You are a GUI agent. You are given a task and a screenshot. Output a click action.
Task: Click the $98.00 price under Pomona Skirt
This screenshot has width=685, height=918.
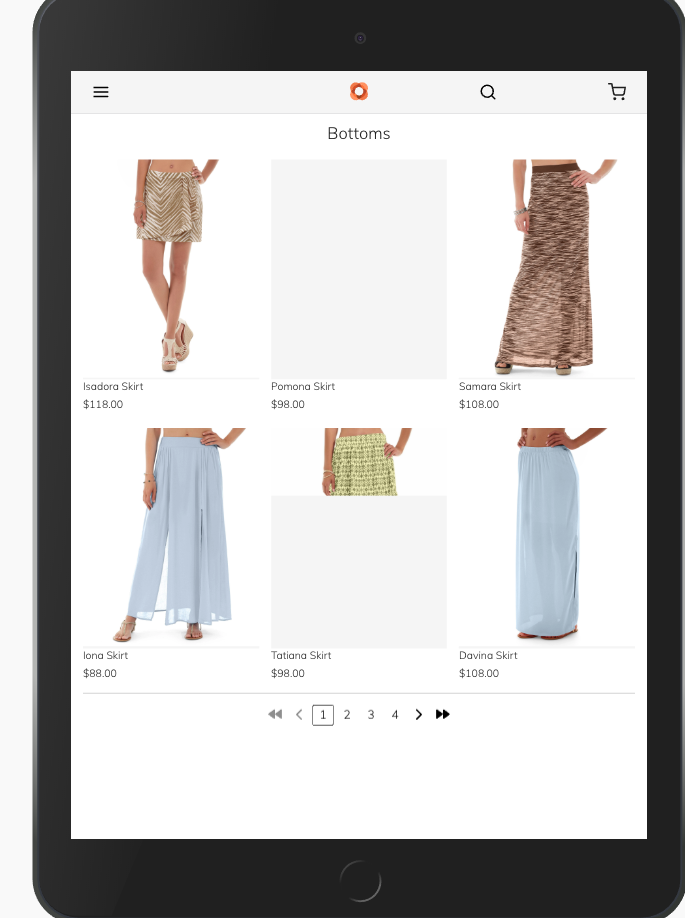click(288, 404)
